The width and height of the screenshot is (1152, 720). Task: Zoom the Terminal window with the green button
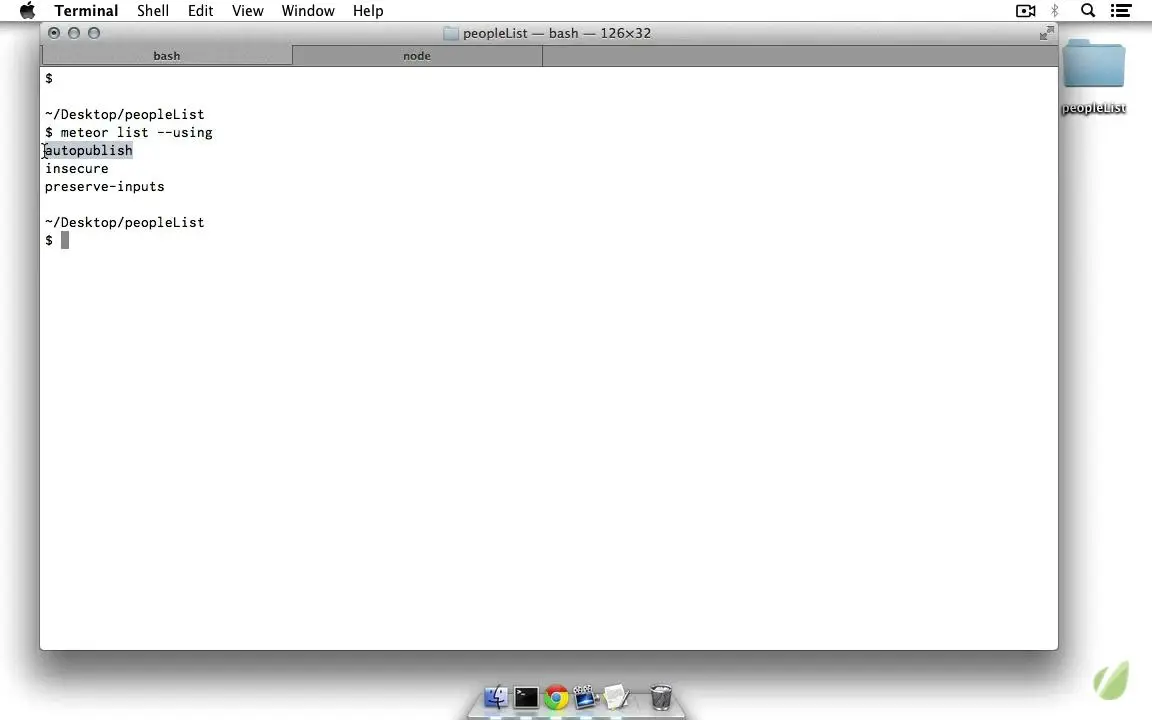click(94, 33)
